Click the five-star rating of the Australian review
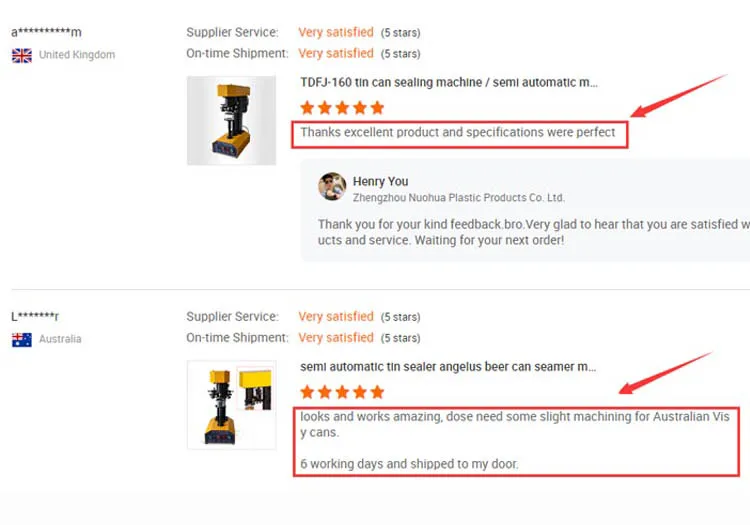The height and width of the screenshot is (525, 750). tap(342, 392)
